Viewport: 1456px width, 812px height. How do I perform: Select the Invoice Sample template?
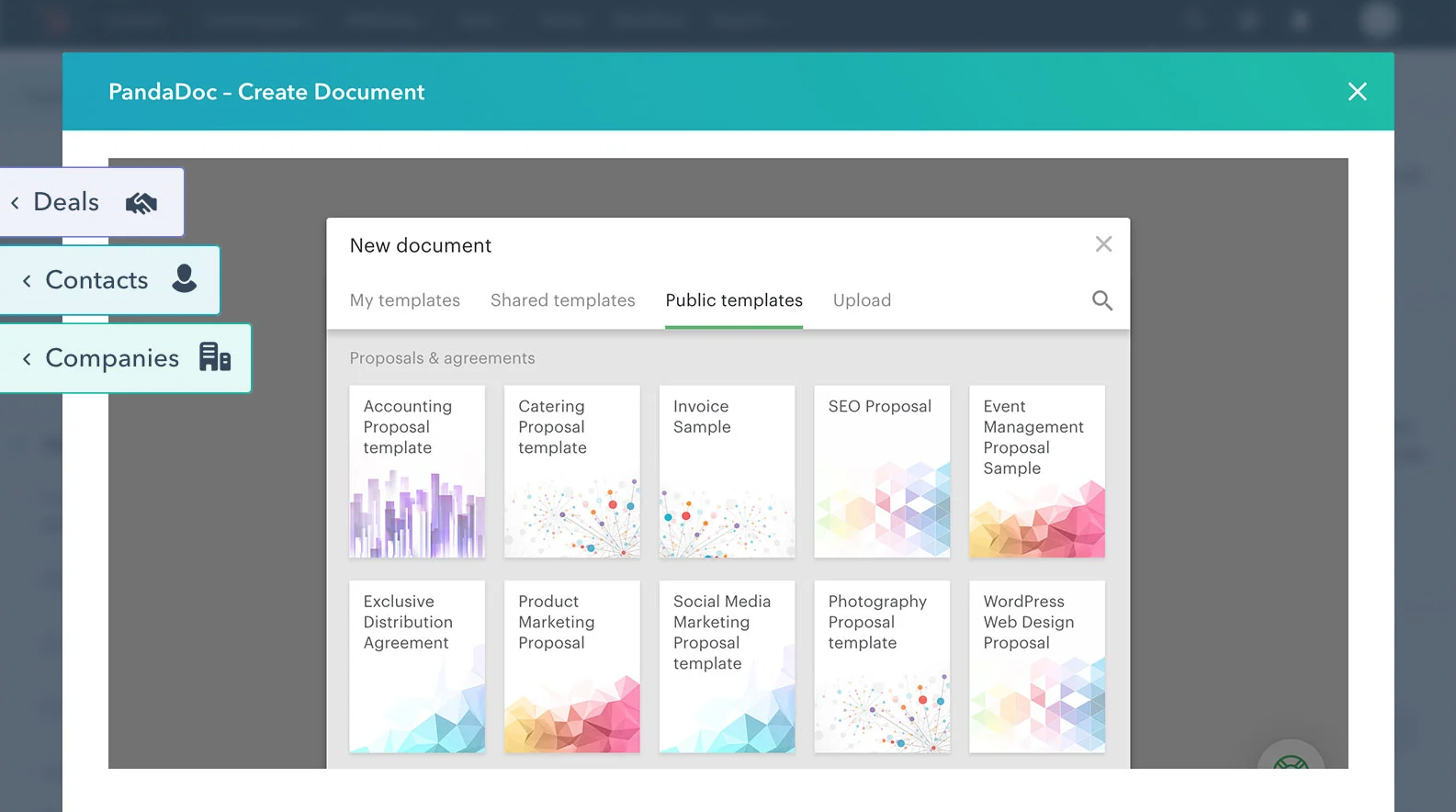click(727, 471)
